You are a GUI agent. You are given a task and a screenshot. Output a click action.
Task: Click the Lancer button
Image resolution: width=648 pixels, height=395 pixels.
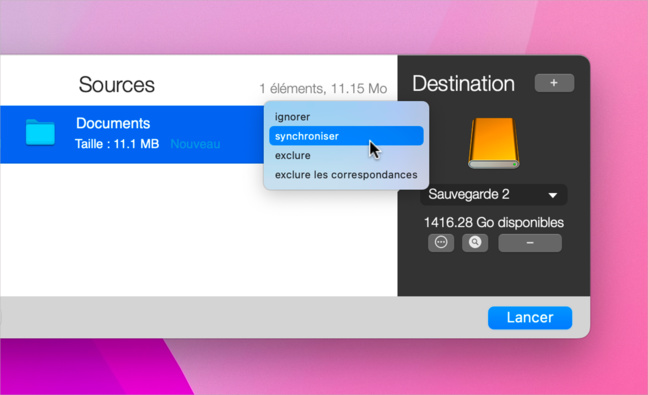coord(530,318)
